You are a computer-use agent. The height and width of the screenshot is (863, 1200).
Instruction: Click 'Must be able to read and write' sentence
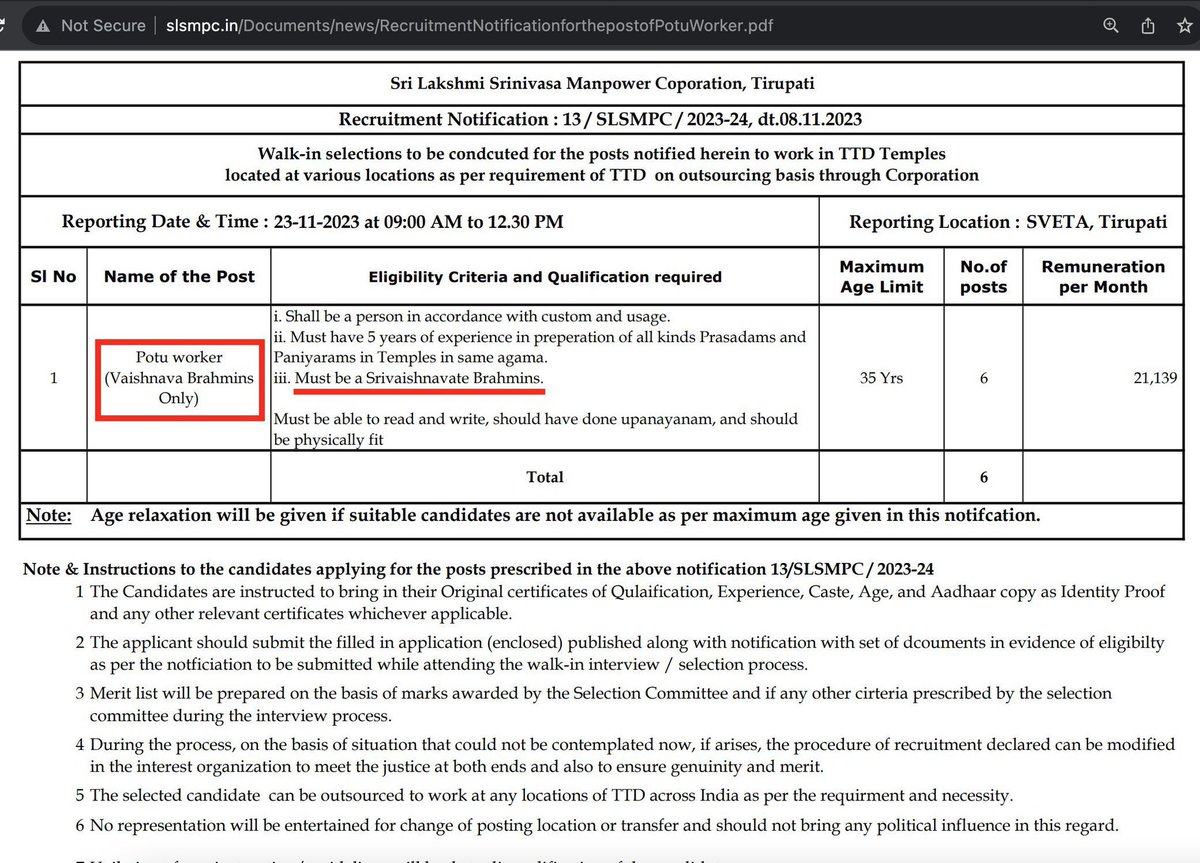click(x=536, y=429)
